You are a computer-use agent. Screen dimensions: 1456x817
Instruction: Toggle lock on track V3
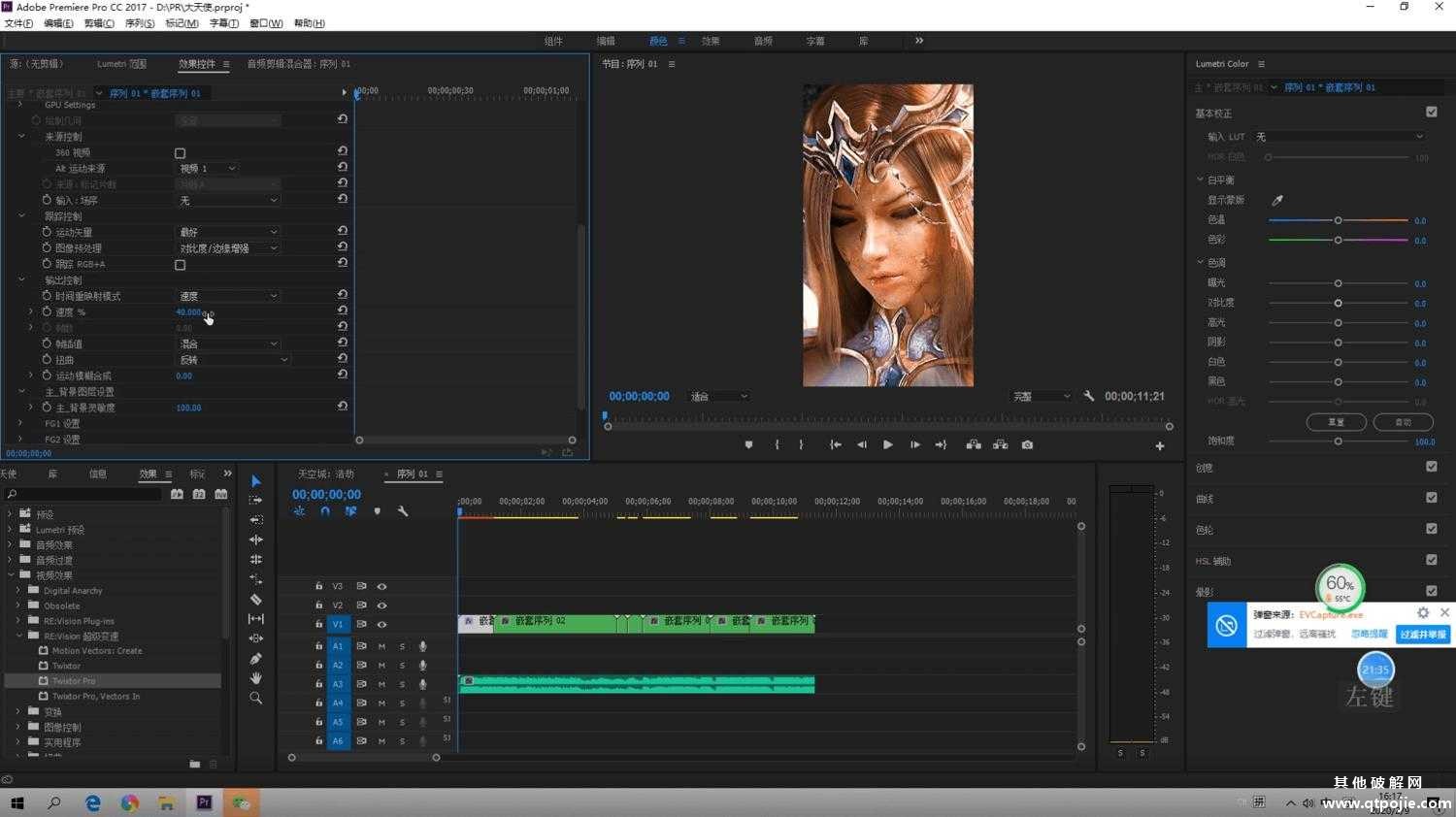(318, 586)
